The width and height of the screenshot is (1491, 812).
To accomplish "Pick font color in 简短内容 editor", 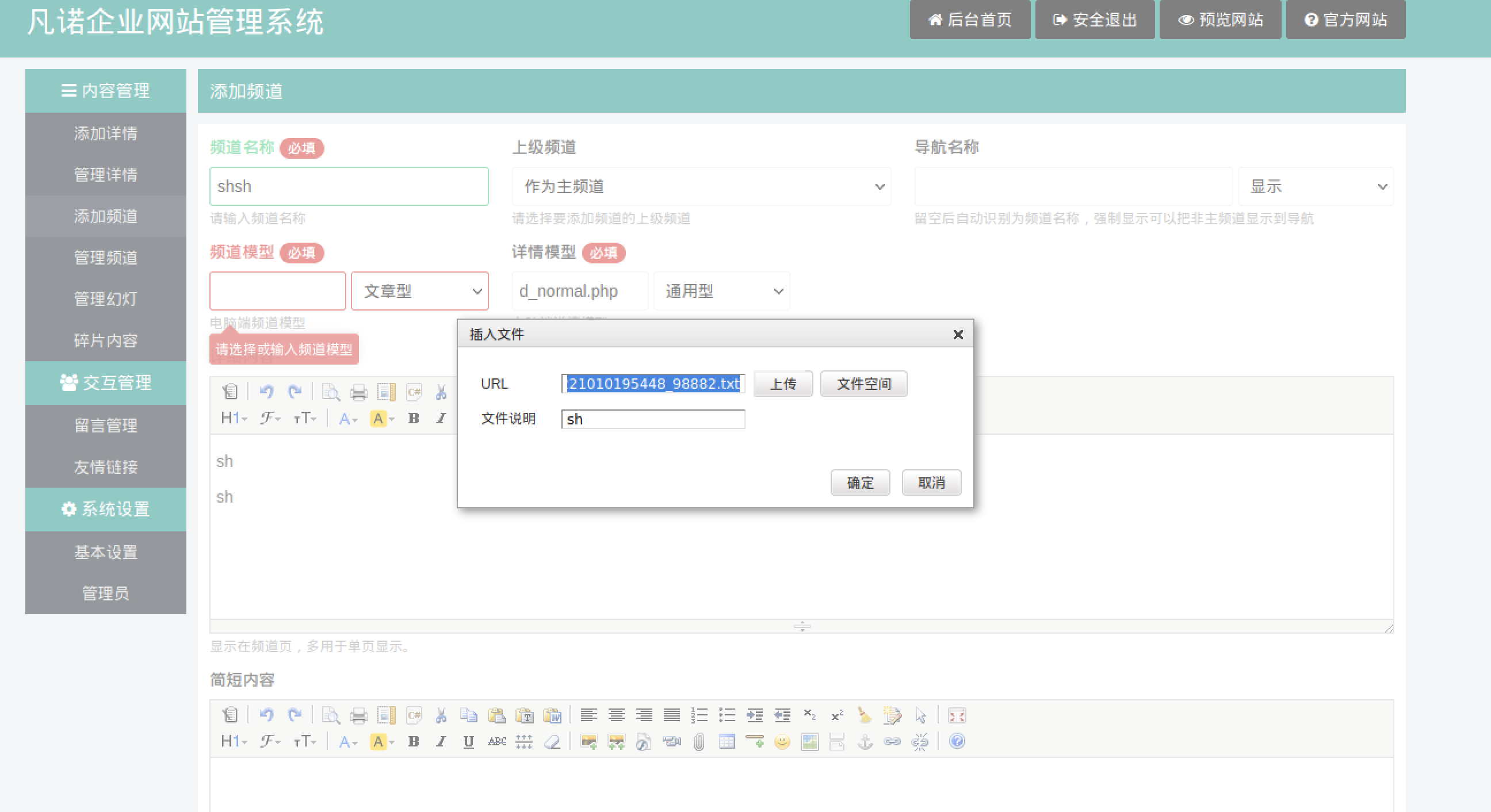I will click(x=349, y=741).
